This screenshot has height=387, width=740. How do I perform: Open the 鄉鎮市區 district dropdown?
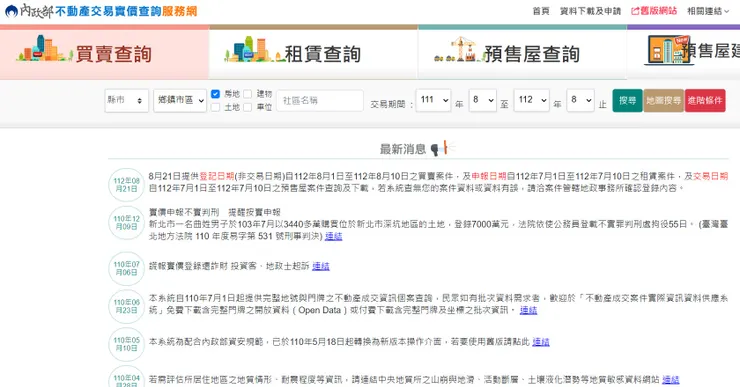tap(180, 100)
